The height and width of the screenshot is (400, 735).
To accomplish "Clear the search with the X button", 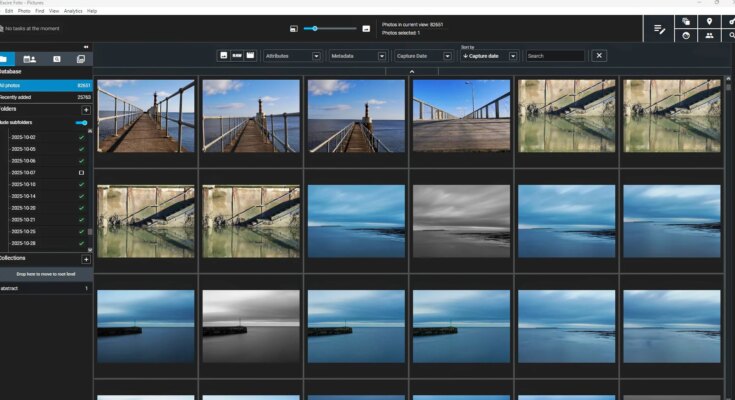I will point(599,56).
